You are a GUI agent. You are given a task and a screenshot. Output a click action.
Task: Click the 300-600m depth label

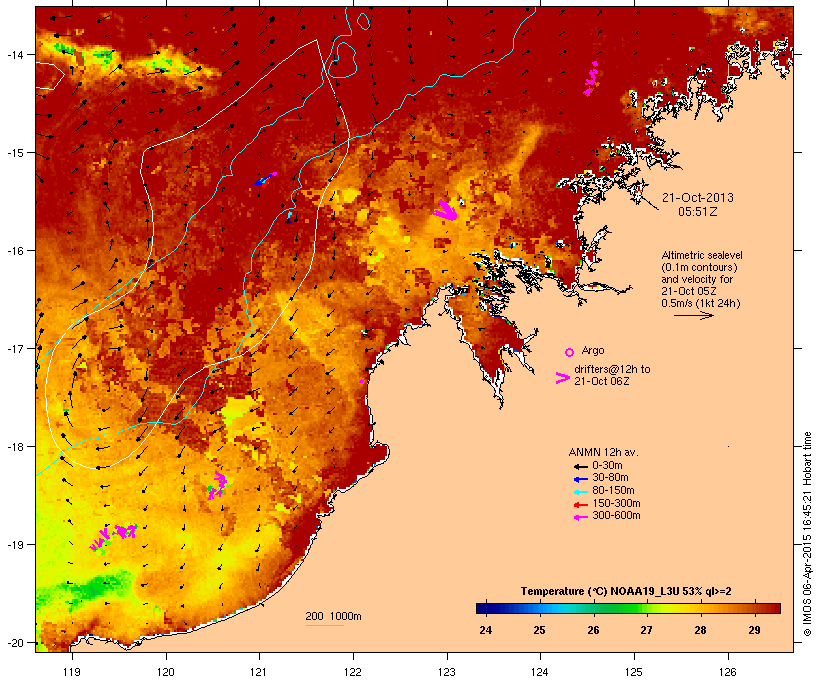click(x=616, y=516)
